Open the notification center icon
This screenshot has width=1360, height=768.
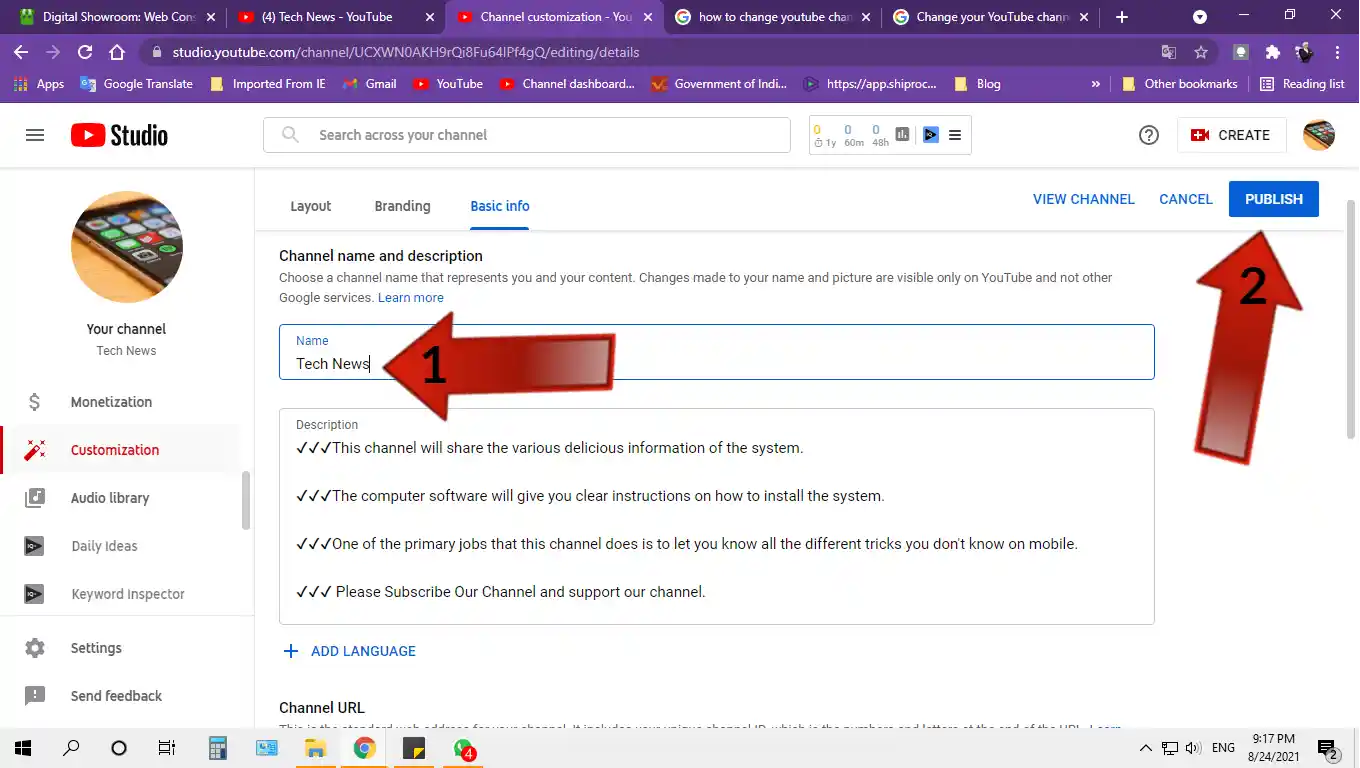pyautogui.click(x=1328, y=748)
